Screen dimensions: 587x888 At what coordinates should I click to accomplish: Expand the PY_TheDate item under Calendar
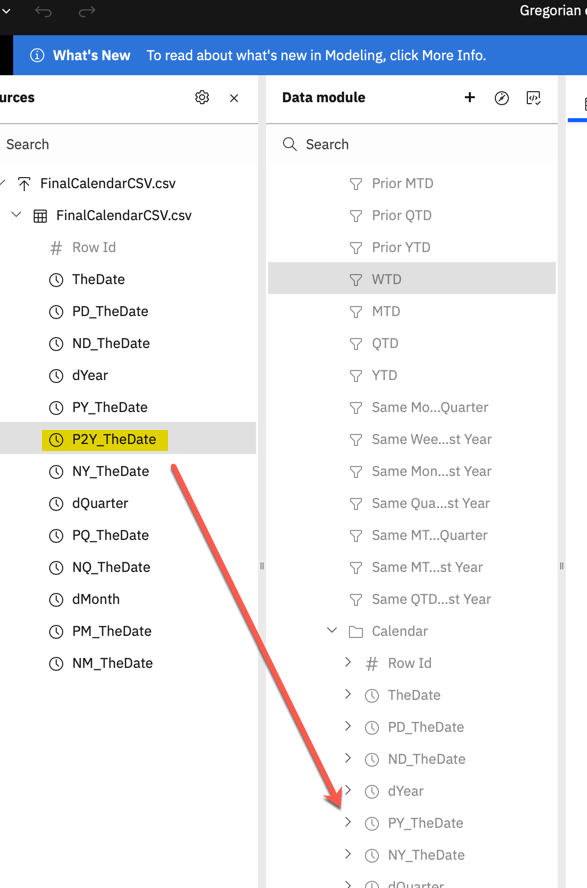(x=348, y=822)
